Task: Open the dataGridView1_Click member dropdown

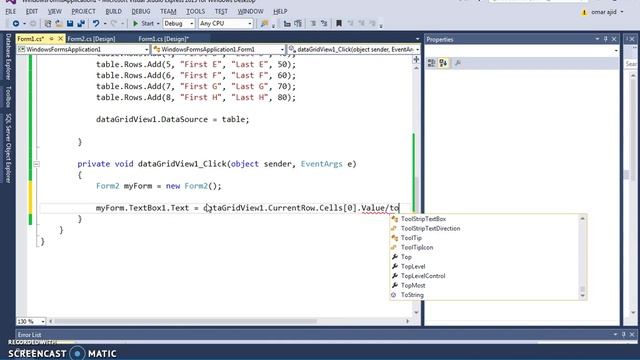Action: [x=353, y=49]
